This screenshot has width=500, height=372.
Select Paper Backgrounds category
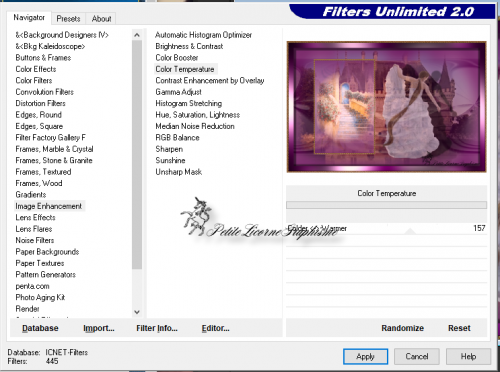point(47,252)
